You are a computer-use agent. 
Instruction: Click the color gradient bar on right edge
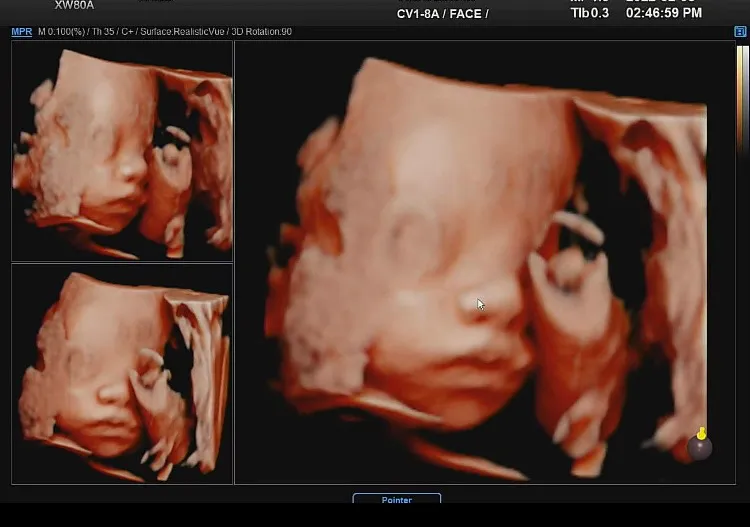tap(742, 100)
